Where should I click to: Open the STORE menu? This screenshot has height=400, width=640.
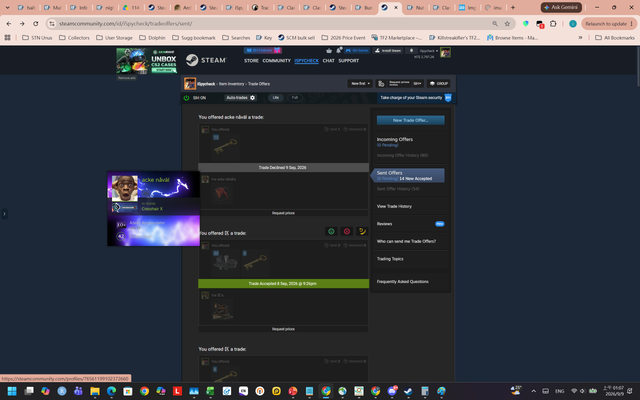click(251, 61)
